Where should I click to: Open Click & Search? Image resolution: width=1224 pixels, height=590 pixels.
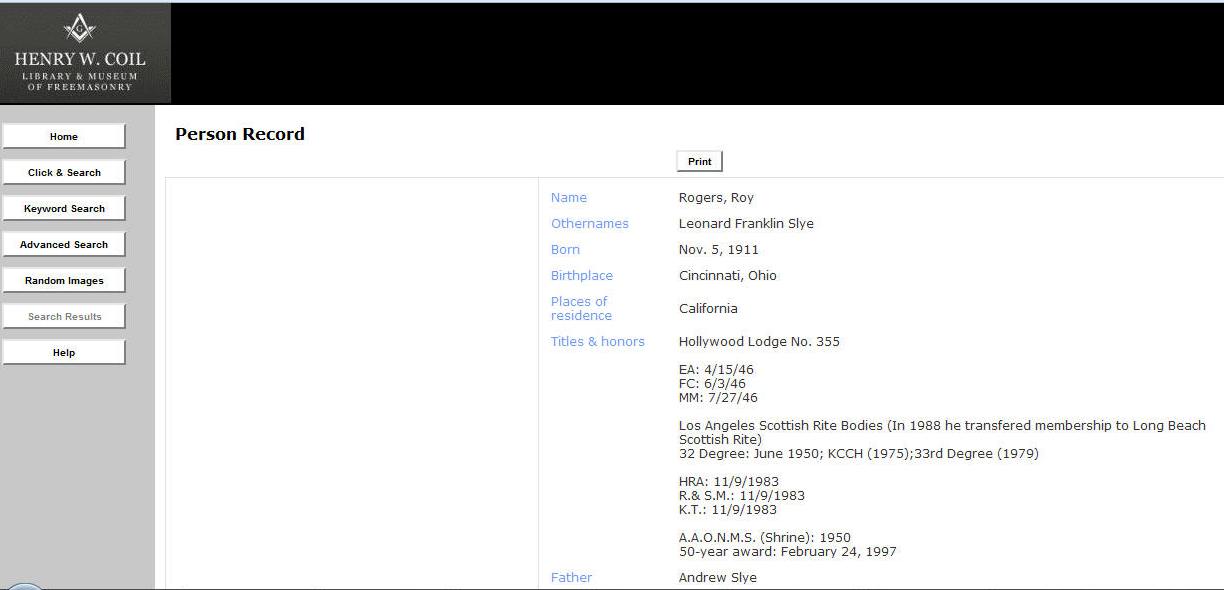(x=64, y=173)
